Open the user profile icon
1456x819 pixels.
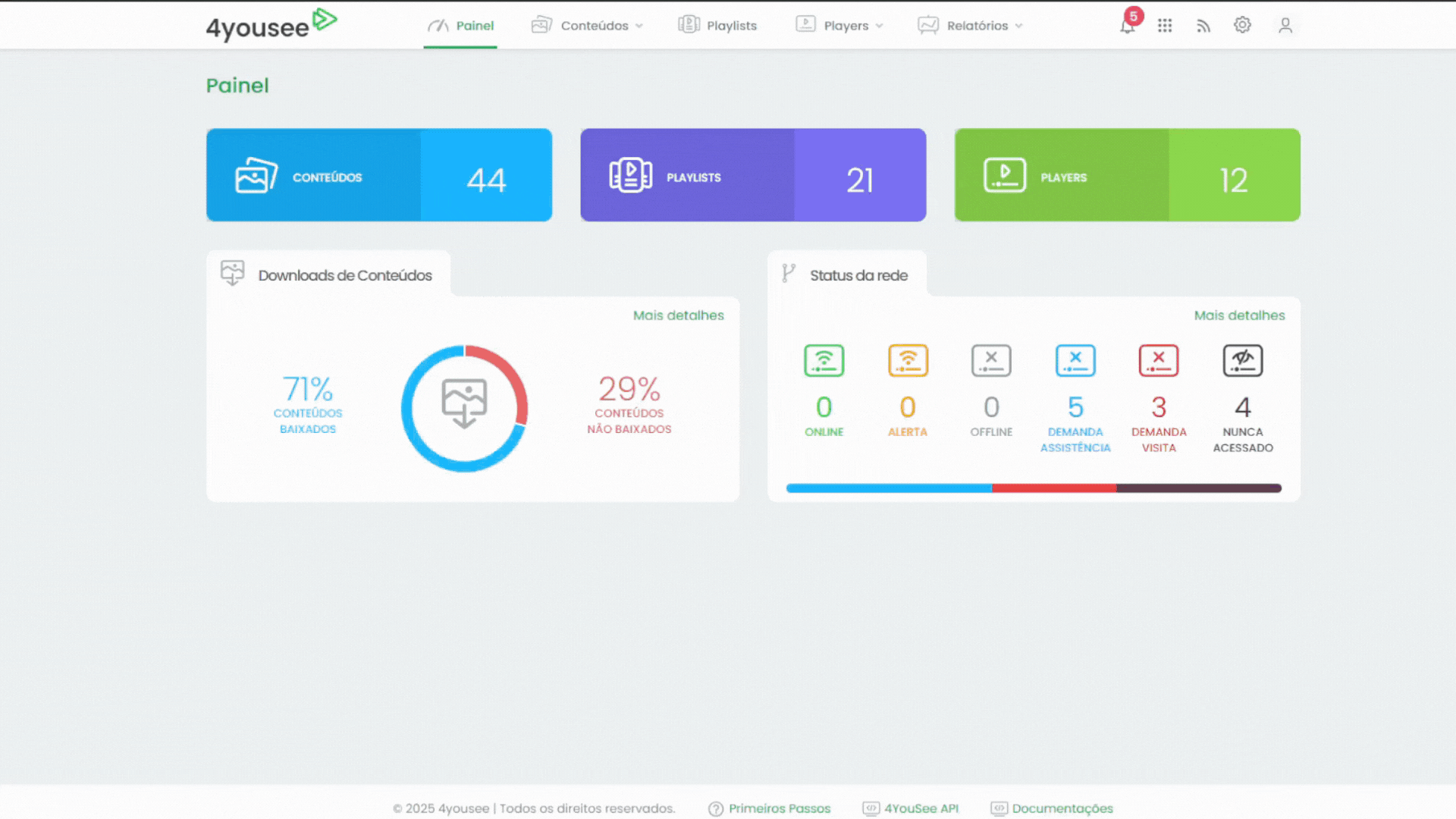[1285, 26]
